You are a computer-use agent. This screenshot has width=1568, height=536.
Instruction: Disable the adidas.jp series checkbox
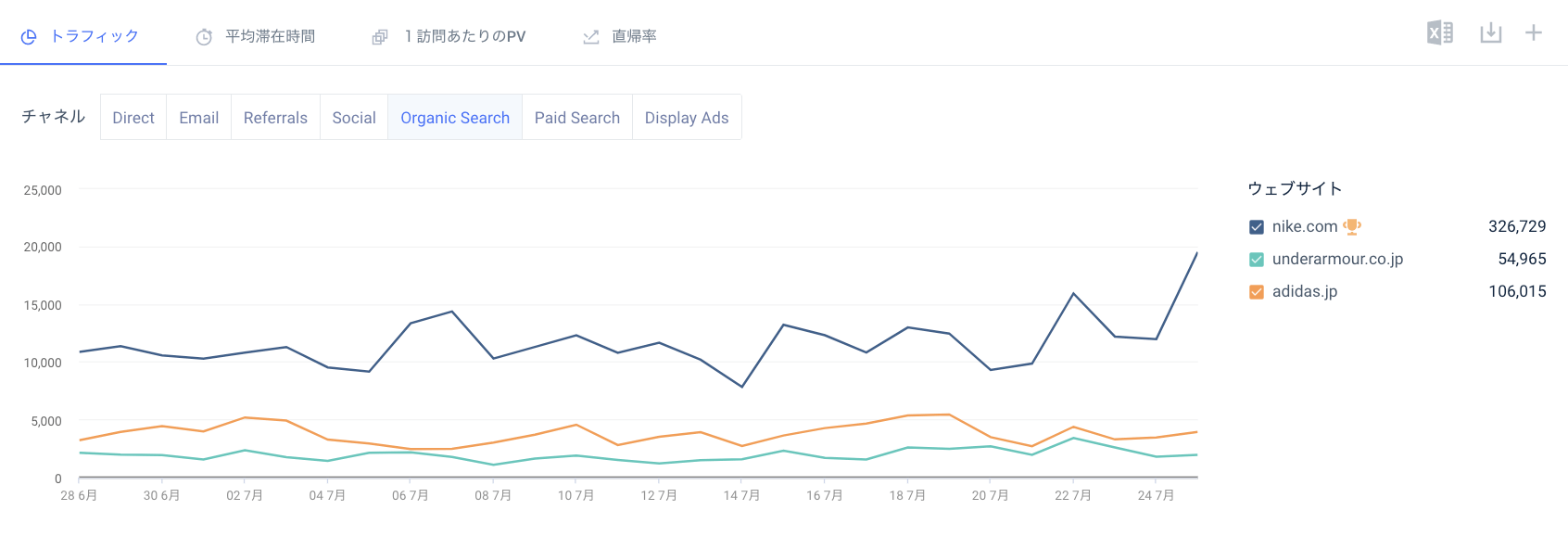pyautogui.click(x=1257, y=292)
